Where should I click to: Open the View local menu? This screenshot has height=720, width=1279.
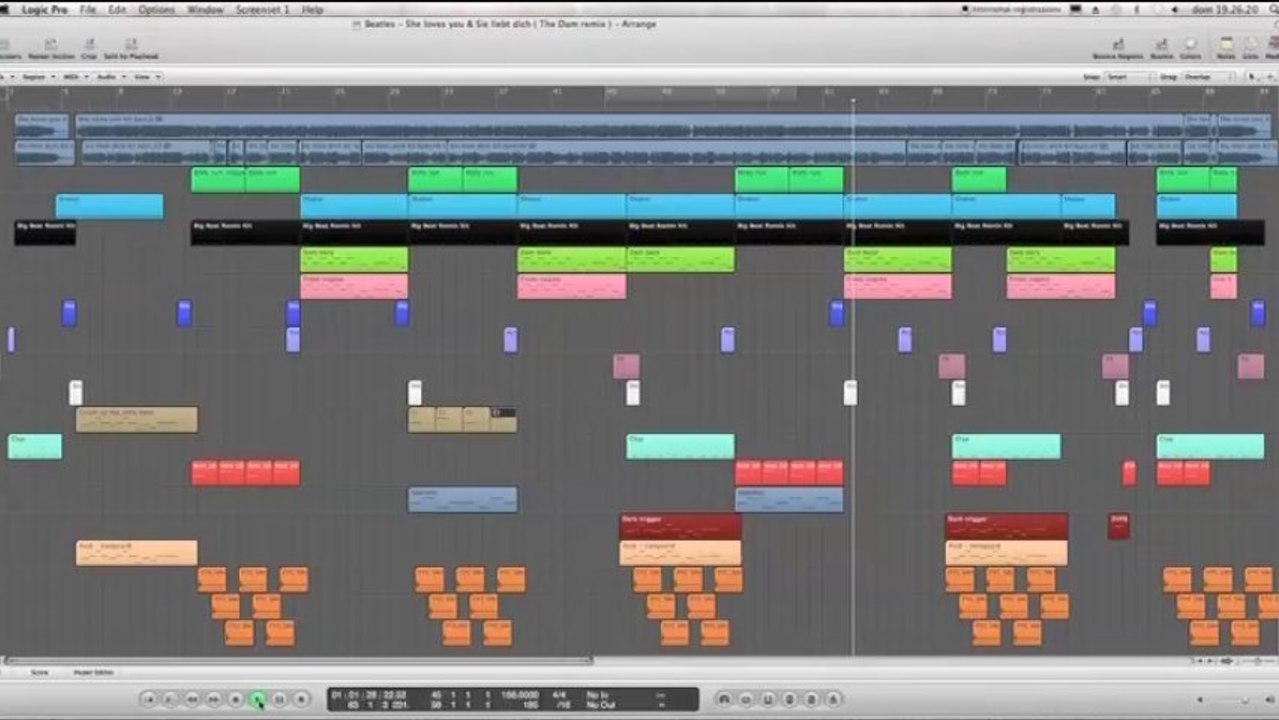click(145, 76)
